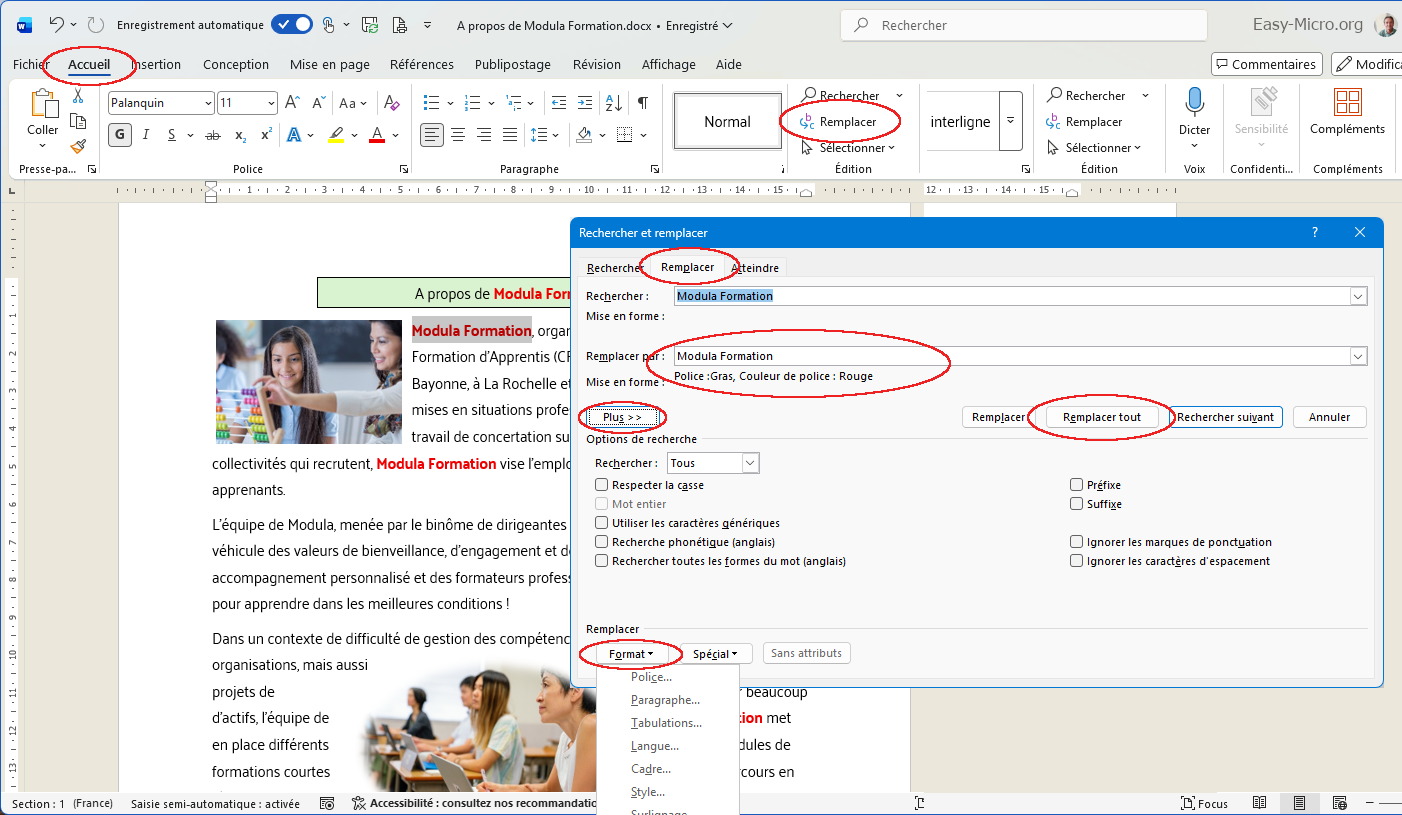
Task: Toggle italic formatting in Police group
Action: point(146,135)
